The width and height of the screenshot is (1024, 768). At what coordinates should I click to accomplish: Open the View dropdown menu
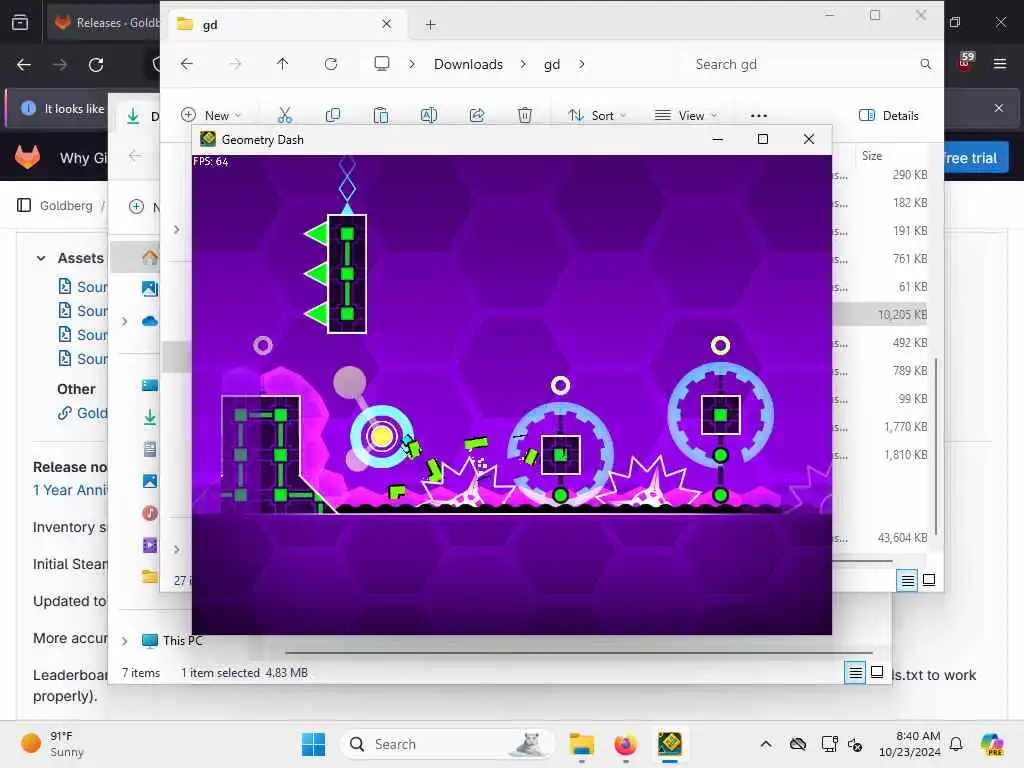(686, 116)
